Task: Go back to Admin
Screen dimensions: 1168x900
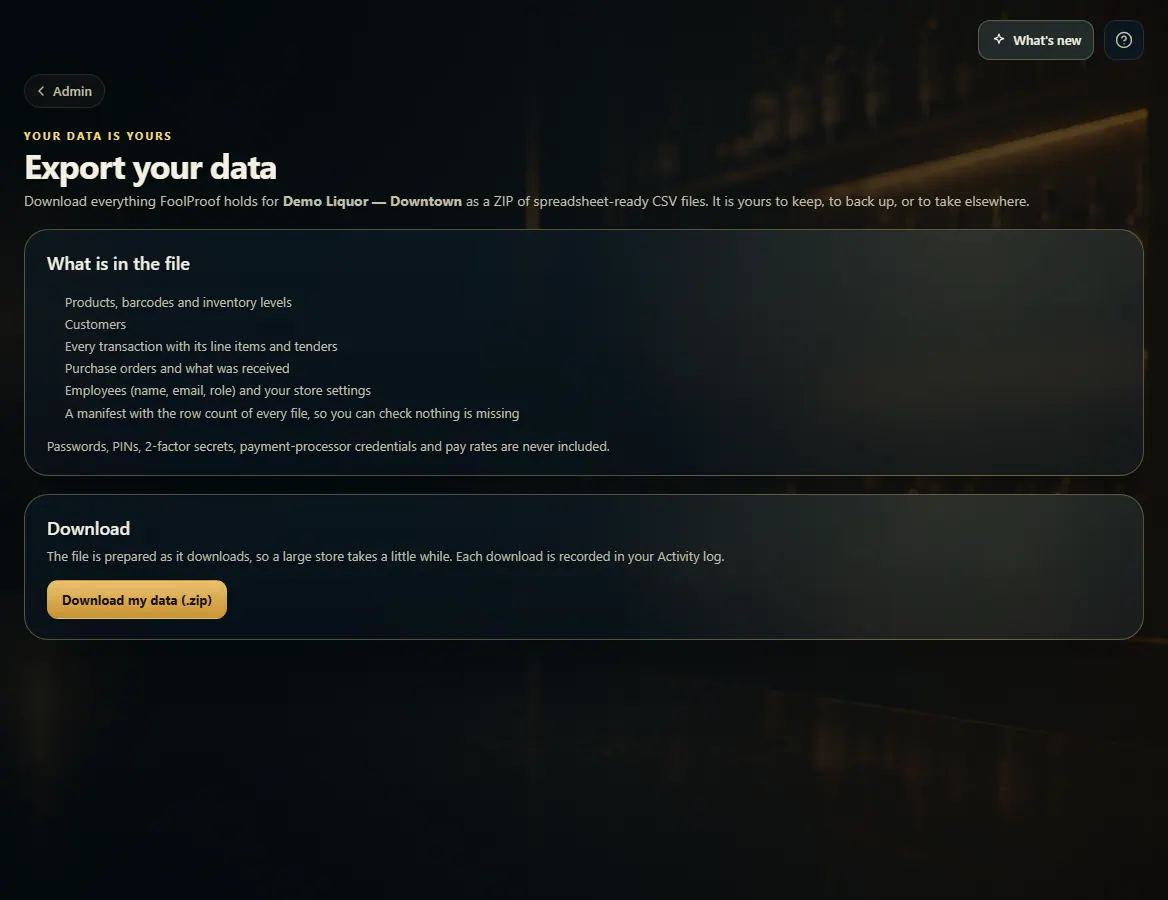Action: (x=64, y=91)
